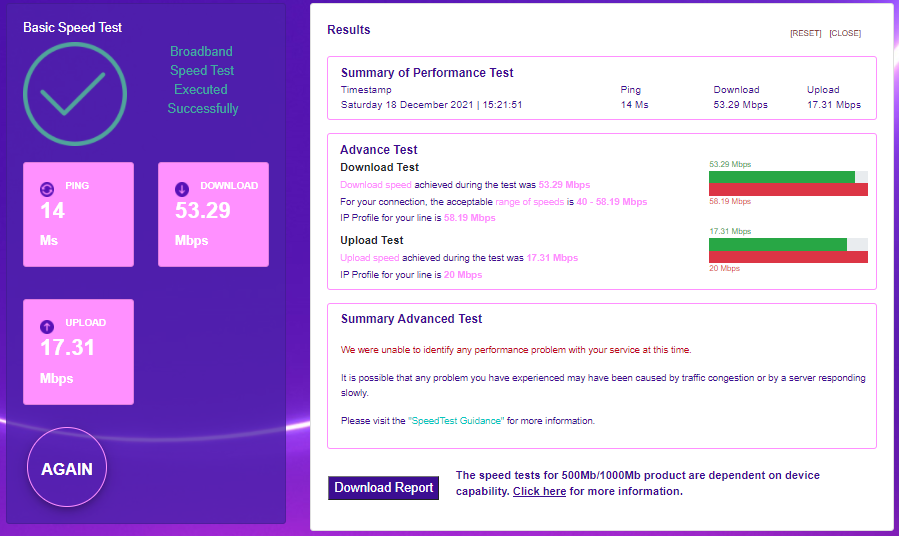Click the timestamp Saturday 18 December 2021

[x=431, y=104]
